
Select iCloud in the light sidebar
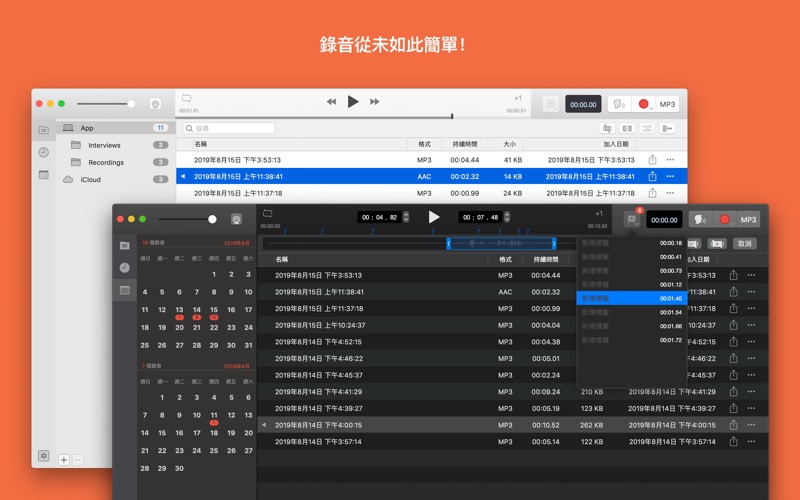[115, 180]
